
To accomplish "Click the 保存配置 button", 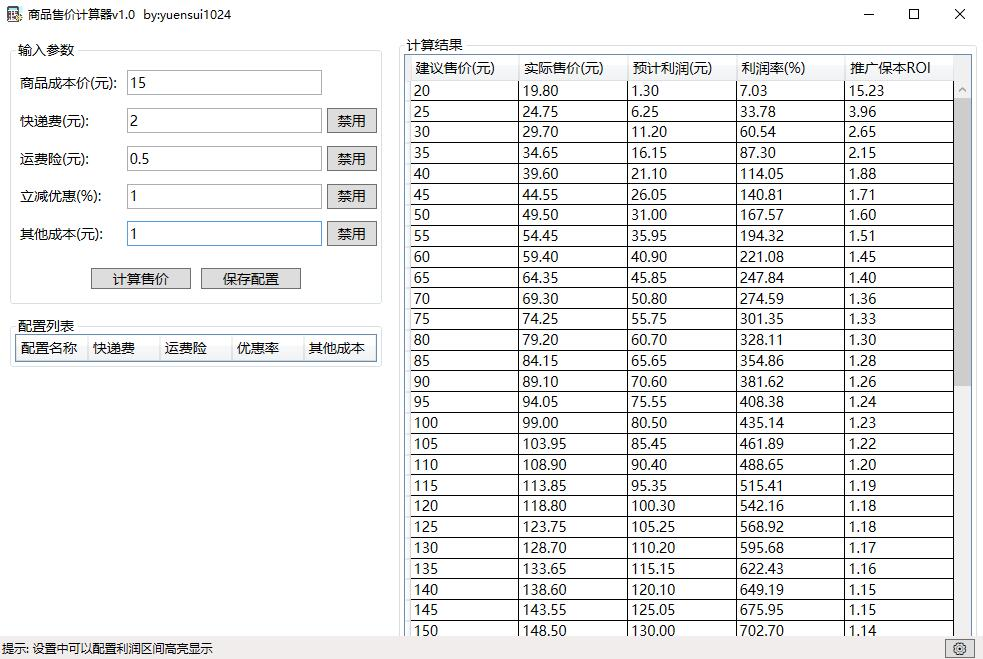I will tap(251, 279).
